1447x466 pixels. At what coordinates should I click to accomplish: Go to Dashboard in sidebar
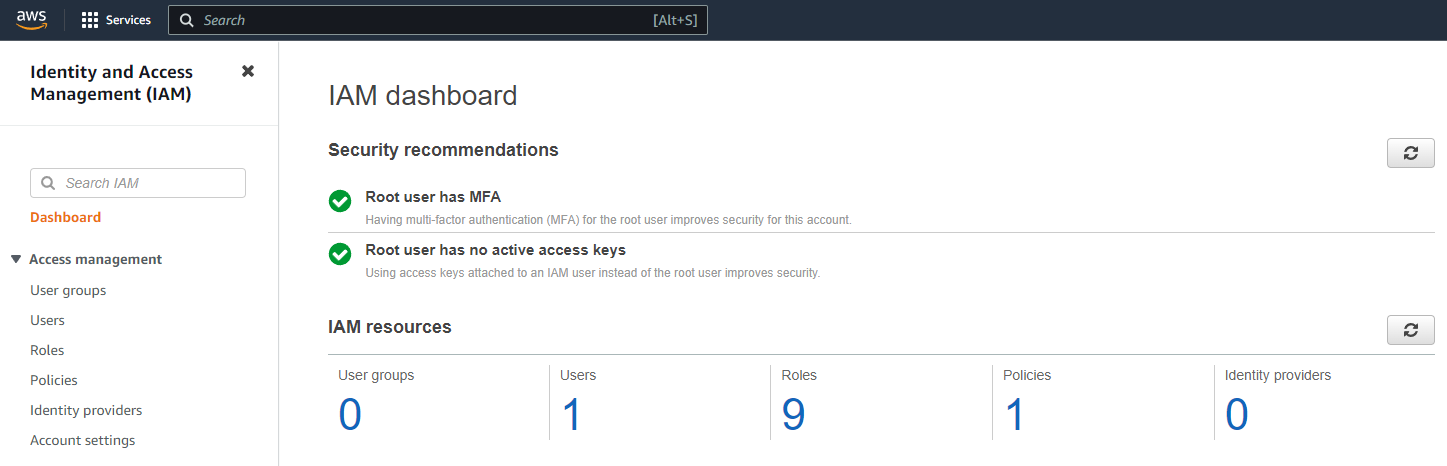coord(66,217)
